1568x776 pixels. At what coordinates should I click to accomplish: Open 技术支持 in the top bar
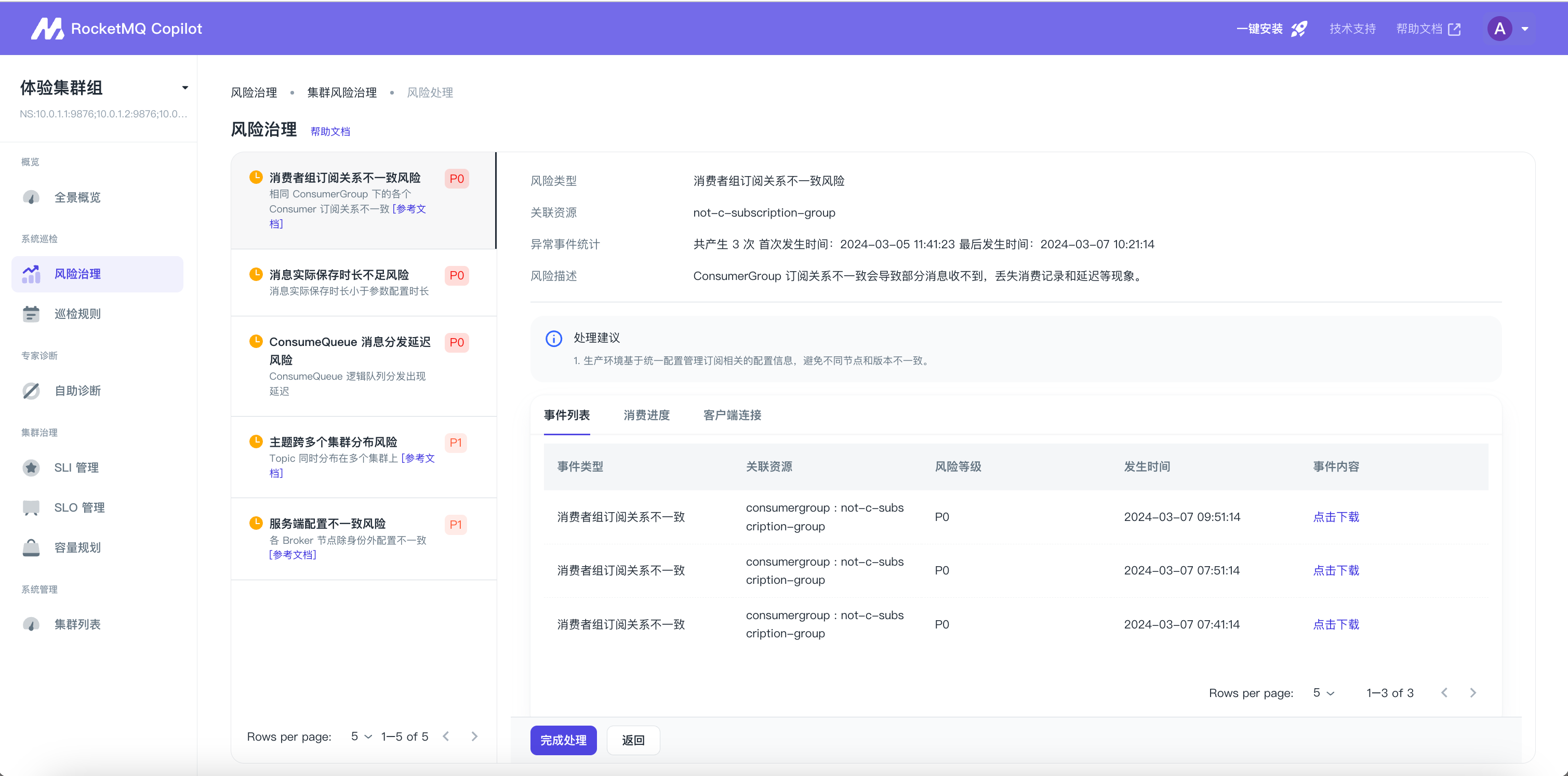coord(1352,29)
